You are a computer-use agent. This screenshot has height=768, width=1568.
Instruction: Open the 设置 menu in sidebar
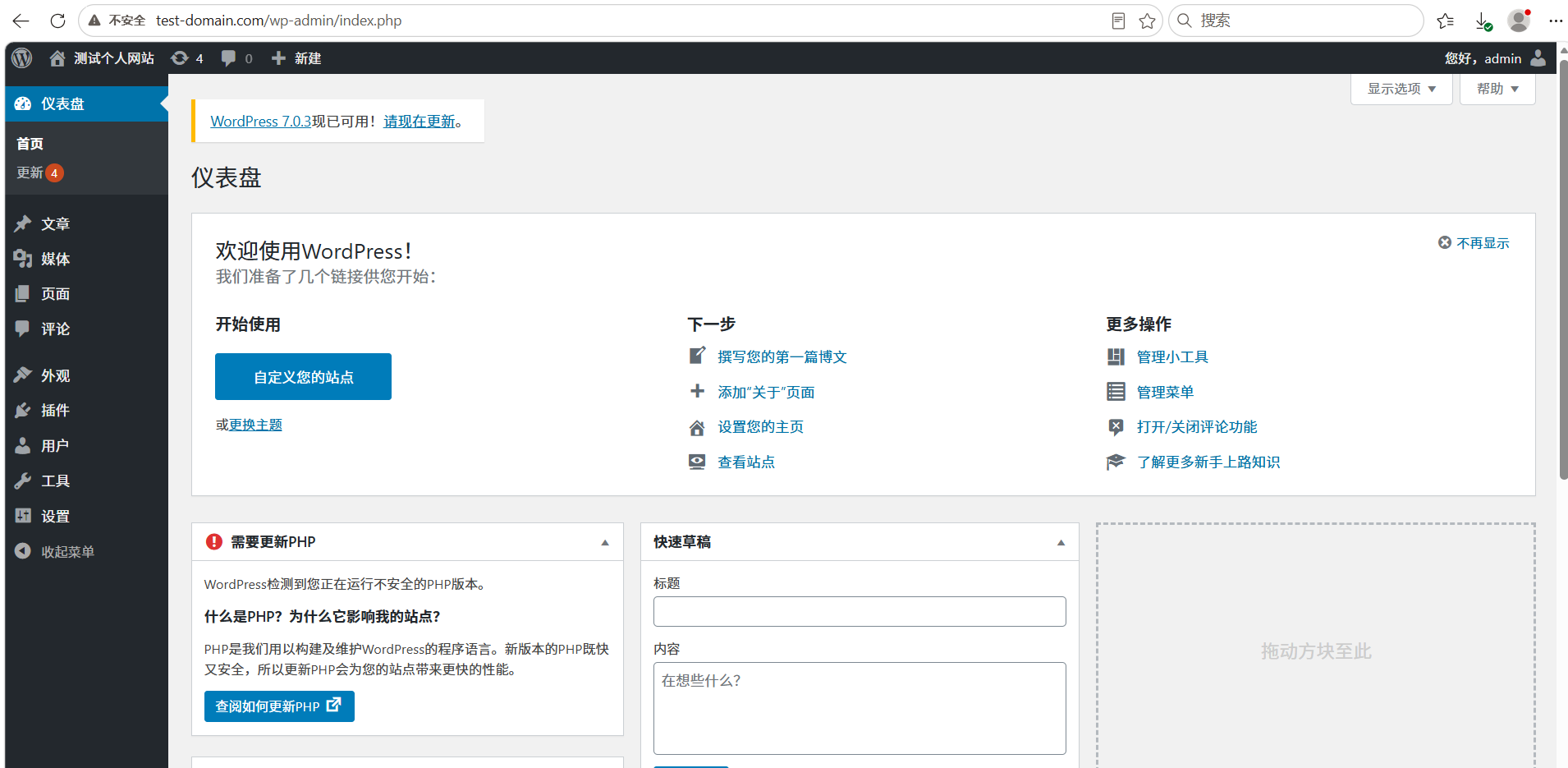pos(86,516)
